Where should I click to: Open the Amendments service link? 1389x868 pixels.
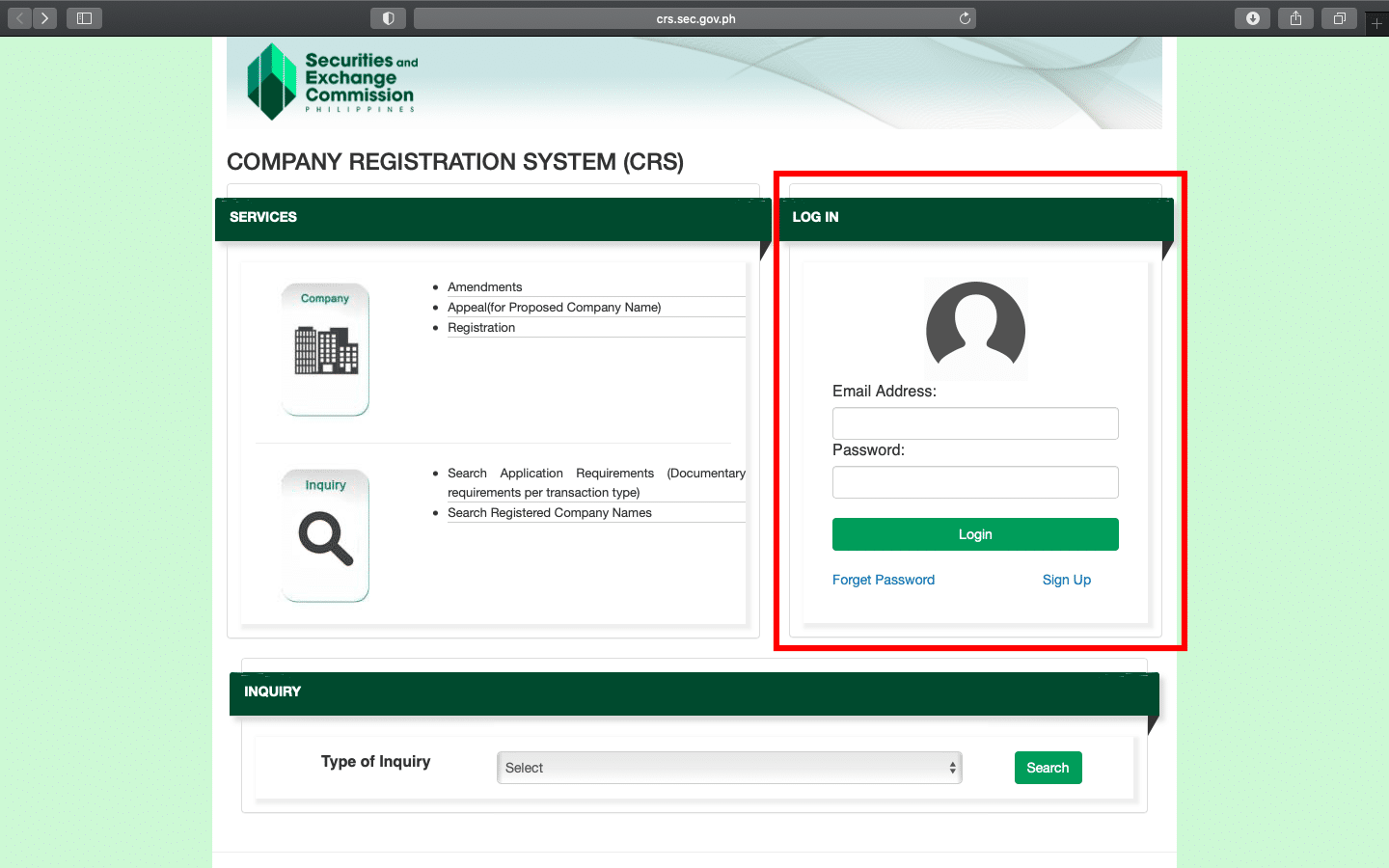(x=484, y=287)
